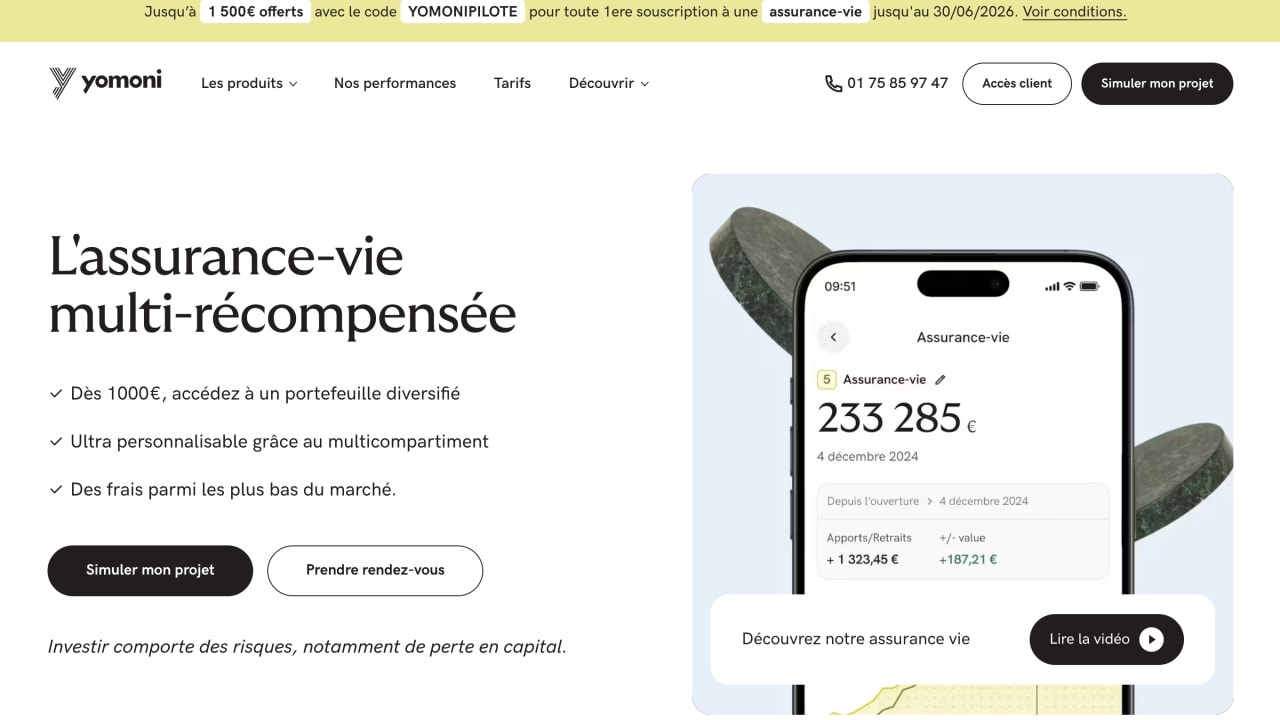Click the checkmark beside Dès 1000€
The image size is (1280, 720).
click(56, 393)
